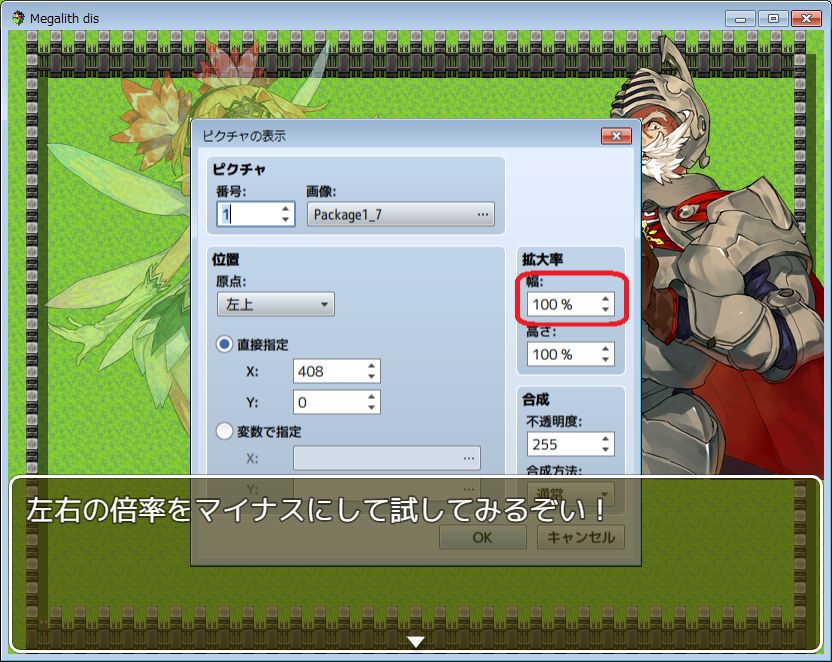Decrease 高さ height percentage with down arrow
Viewport: 832px width, 662px height.
(x=605, y=360)
